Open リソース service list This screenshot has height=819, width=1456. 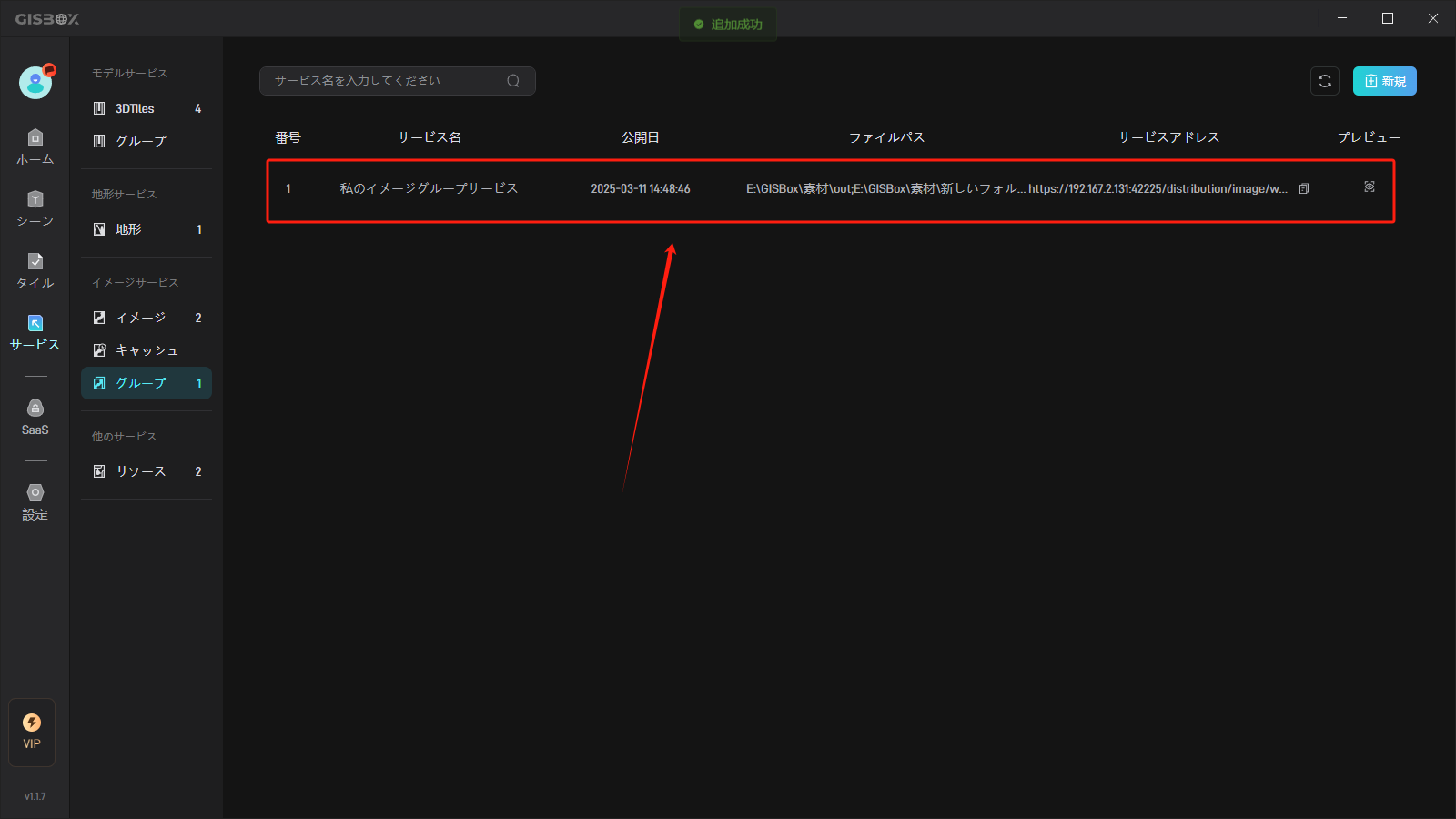coord(147,471)
